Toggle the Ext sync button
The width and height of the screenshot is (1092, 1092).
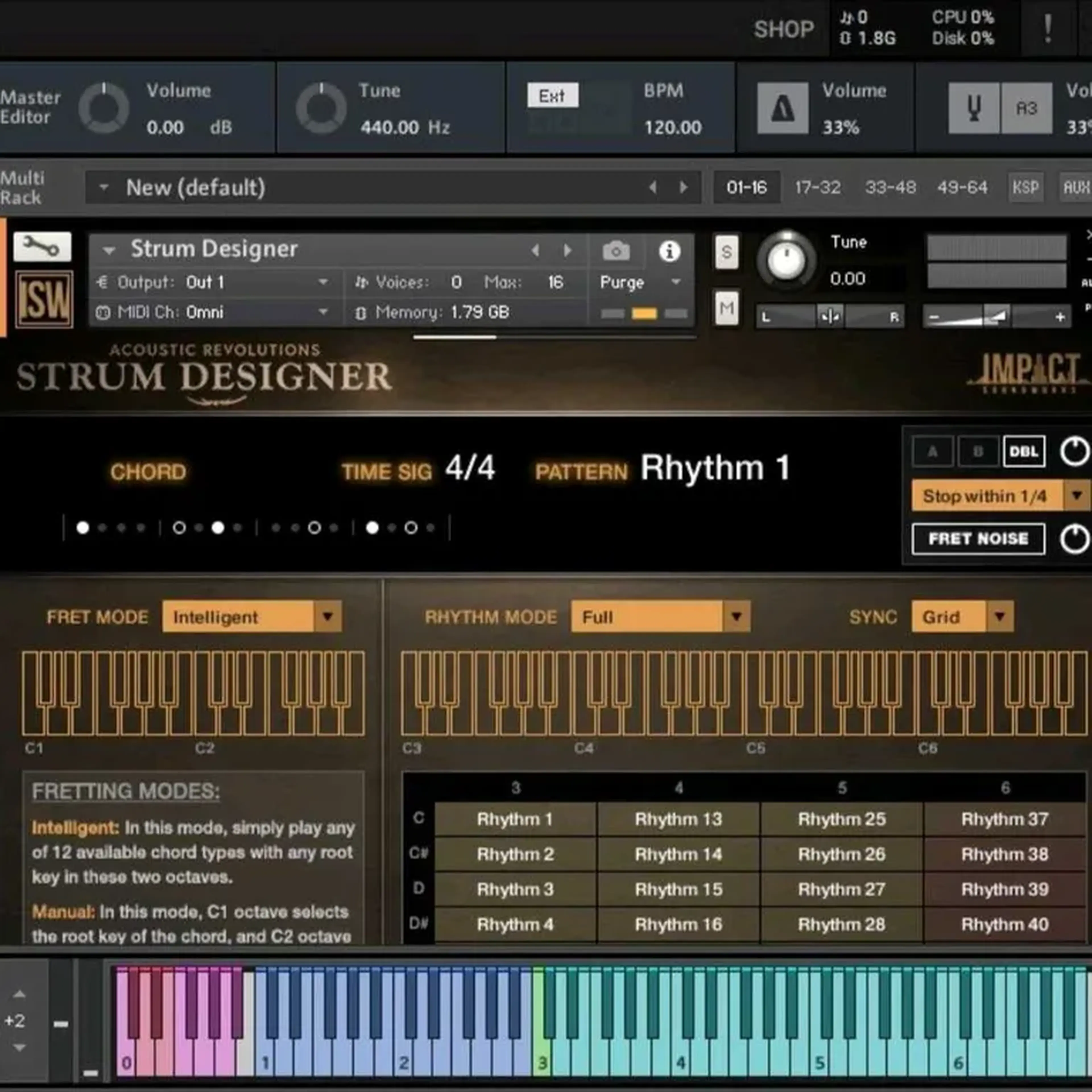pyautogui.click(x=552, y=95)
